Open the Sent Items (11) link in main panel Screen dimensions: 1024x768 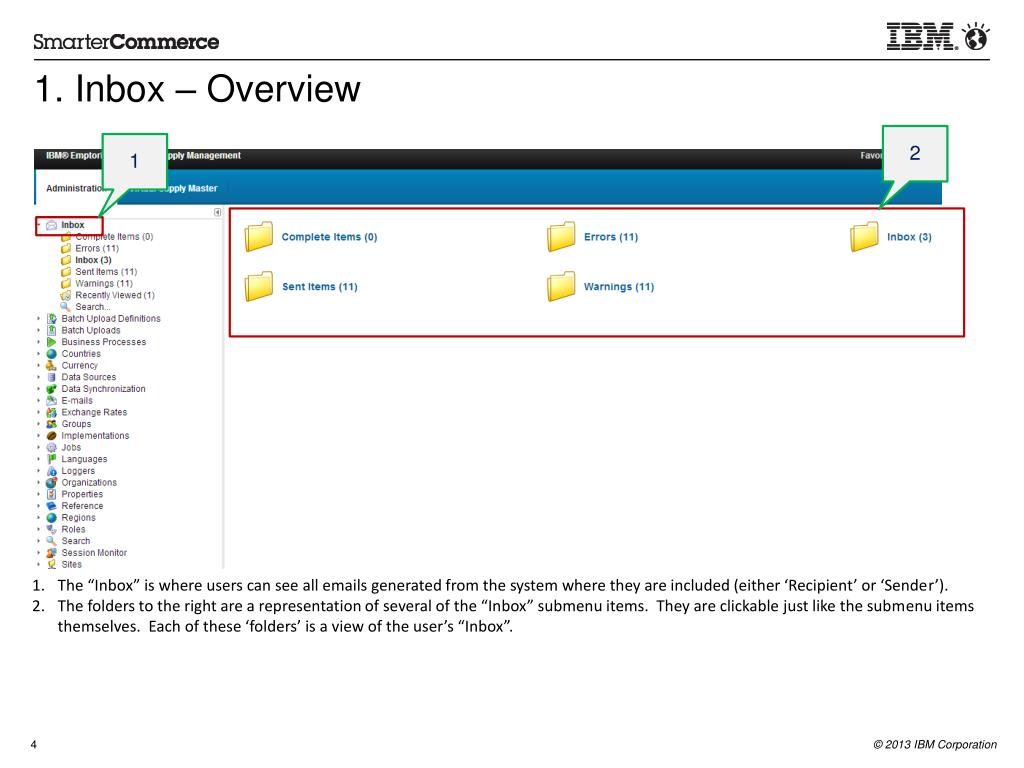[x=319, y=287]
